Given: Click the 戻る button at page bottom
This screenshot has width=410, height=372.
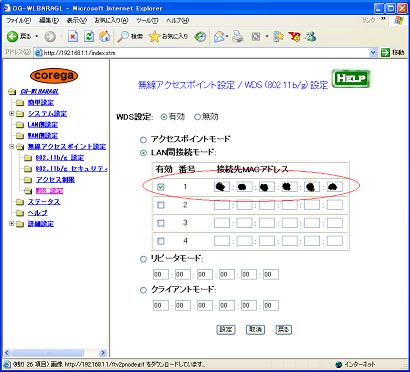Looking at the screenshot, I should click(x=284, y=330).
